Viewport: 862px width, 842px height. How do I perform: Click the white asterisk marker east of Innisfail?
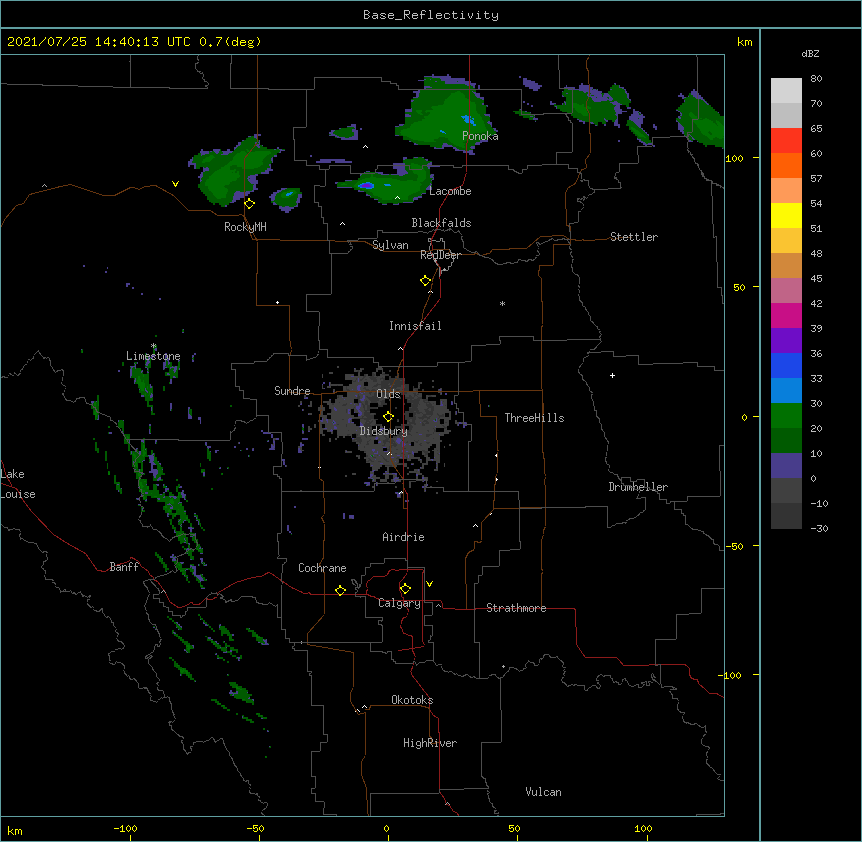point(502,303)
